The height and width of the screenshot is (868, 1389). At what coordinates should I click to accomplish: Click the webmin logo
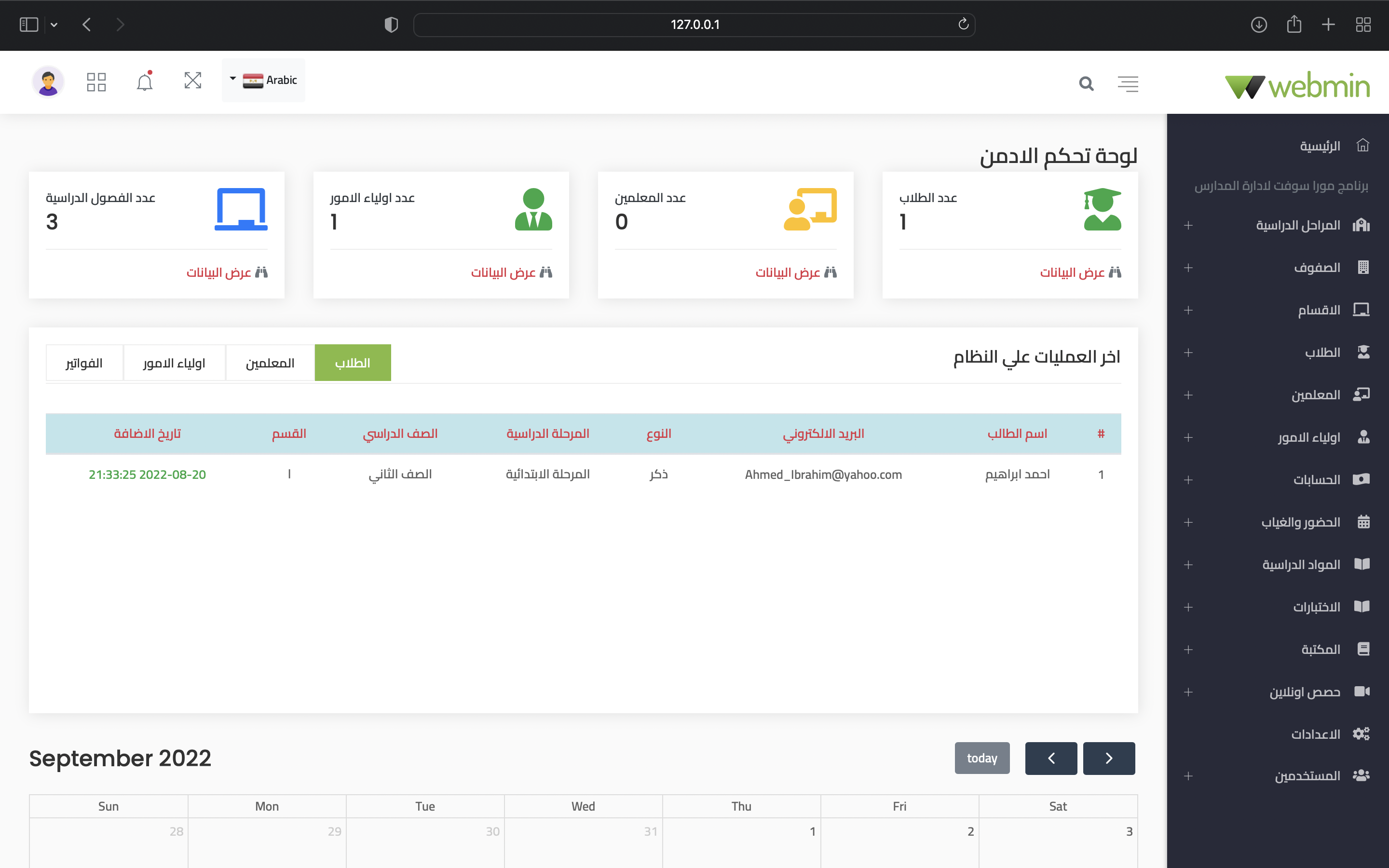[x=1297, y=86]
